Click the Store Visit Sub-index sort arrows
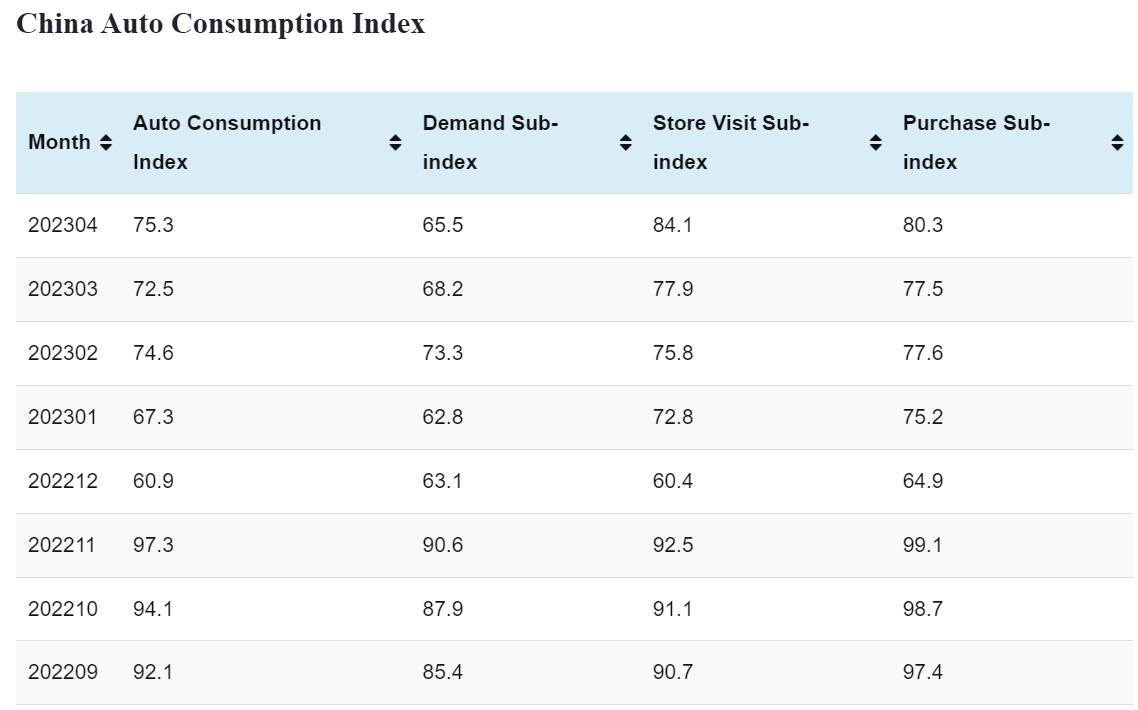Viewport: 1138px width, 710px height. [876, 143]
